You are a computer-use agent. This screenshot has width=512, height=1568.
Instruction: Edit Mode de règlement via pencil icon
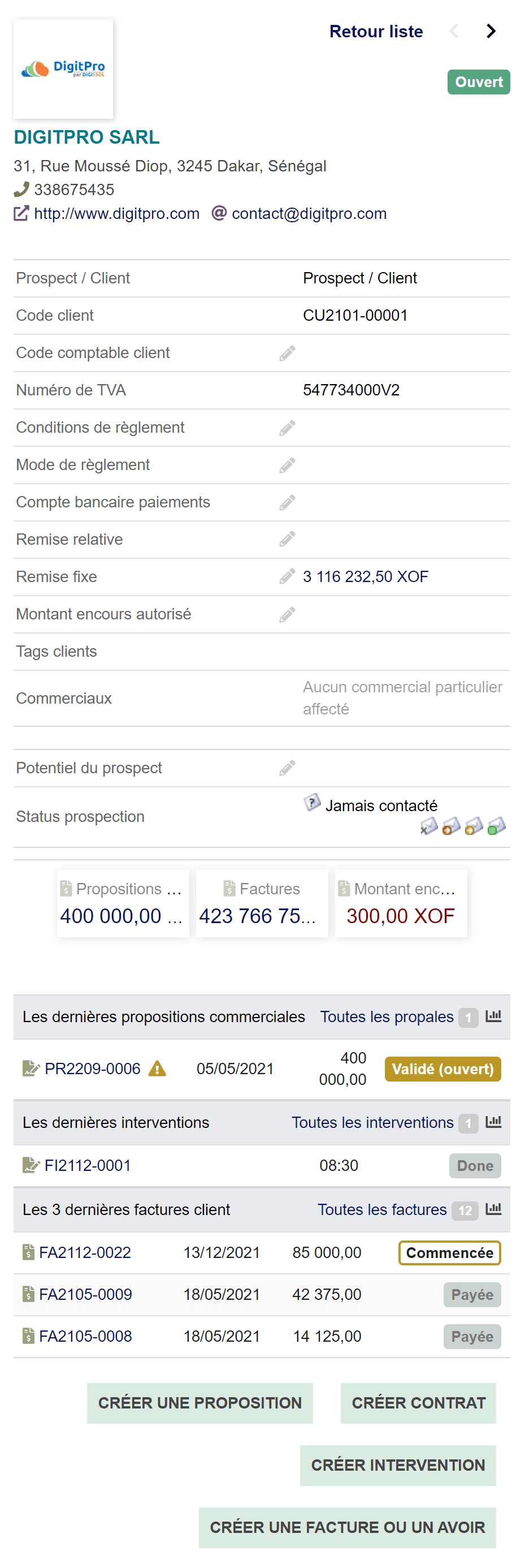287,465
